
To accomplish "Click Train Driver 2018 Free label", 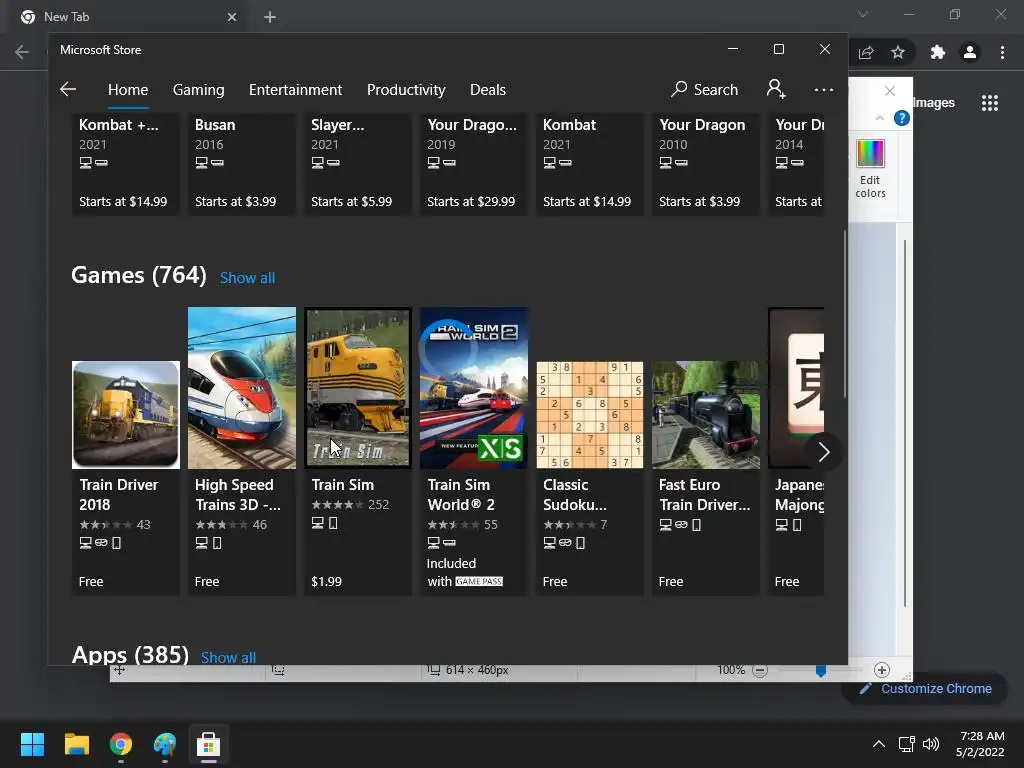I will 91,581.
